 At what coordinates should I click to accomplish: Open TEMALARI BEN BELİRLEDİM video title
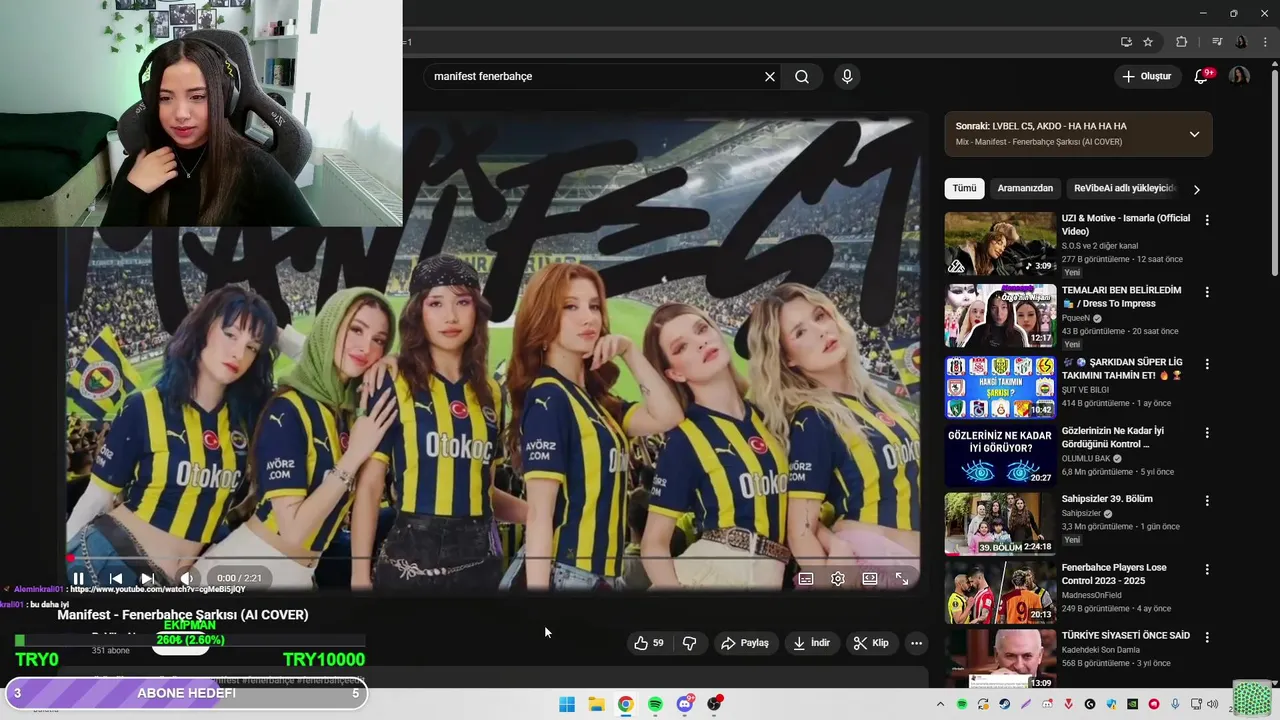click(1121, 297)
